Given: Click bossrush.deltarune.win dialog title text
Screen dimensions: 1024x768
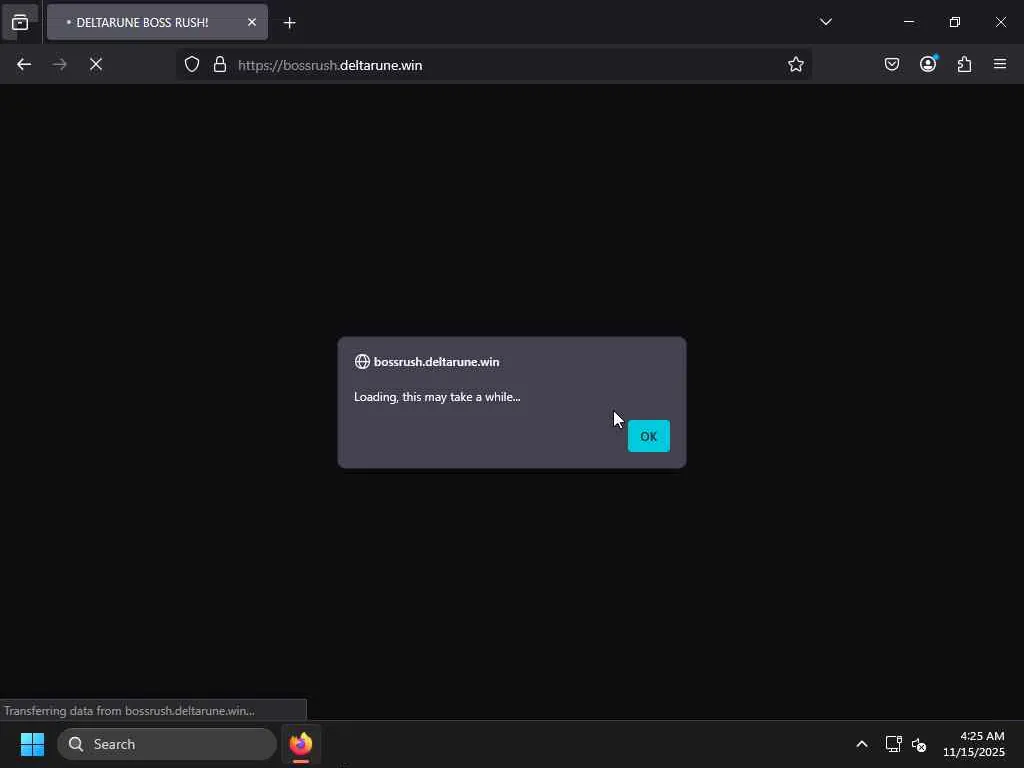Looking at the screenshot, I should [436, 362].
